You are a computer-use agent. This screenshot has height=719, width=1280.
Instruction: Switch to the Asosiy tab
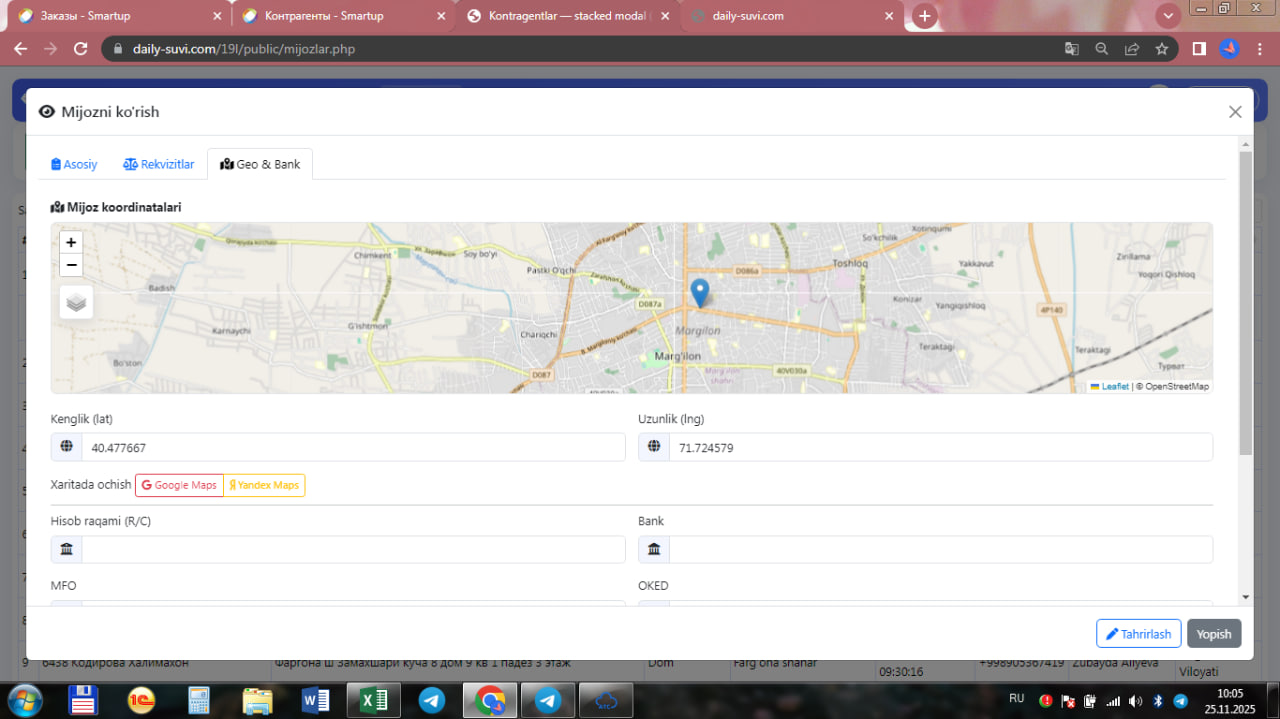pos(75,164)
